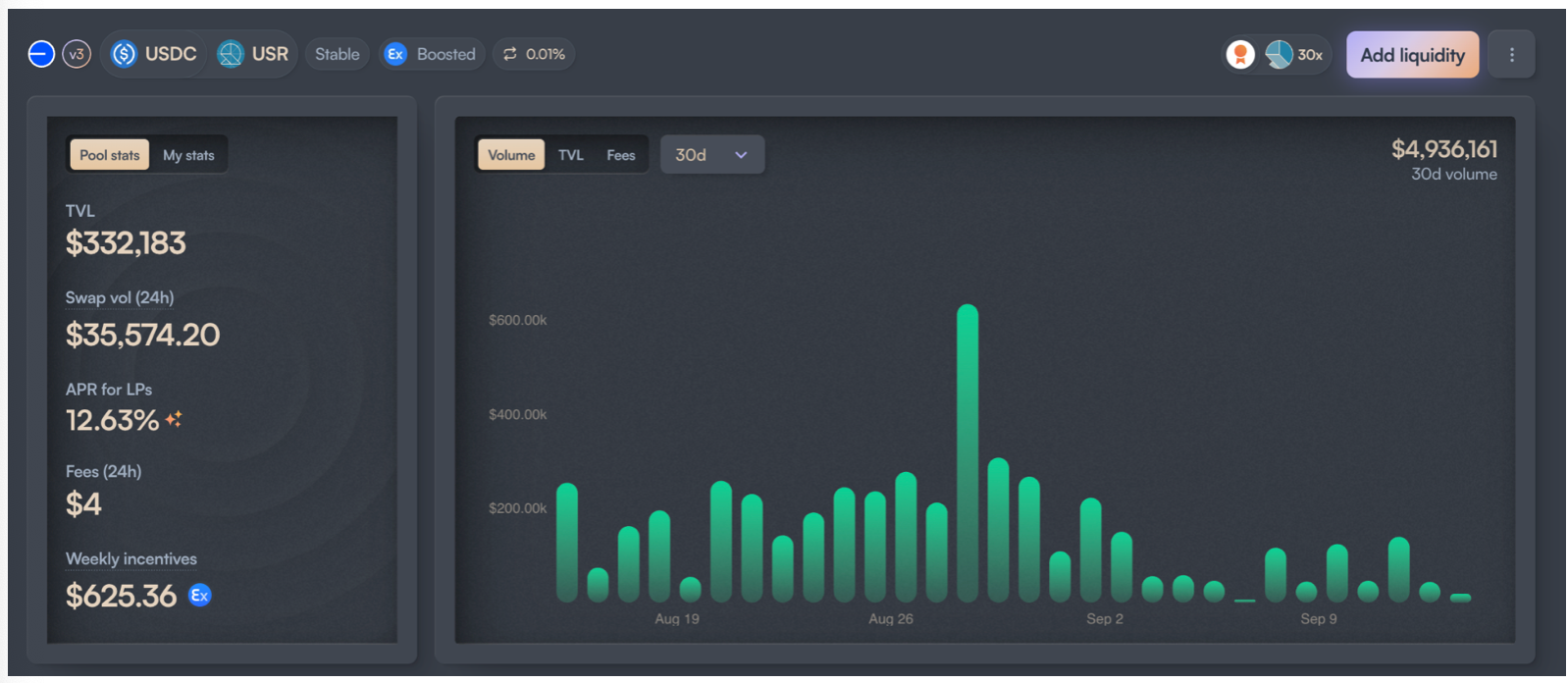
Task: Click the tallest bar in volume chart
Action: [x=967, y=451]
